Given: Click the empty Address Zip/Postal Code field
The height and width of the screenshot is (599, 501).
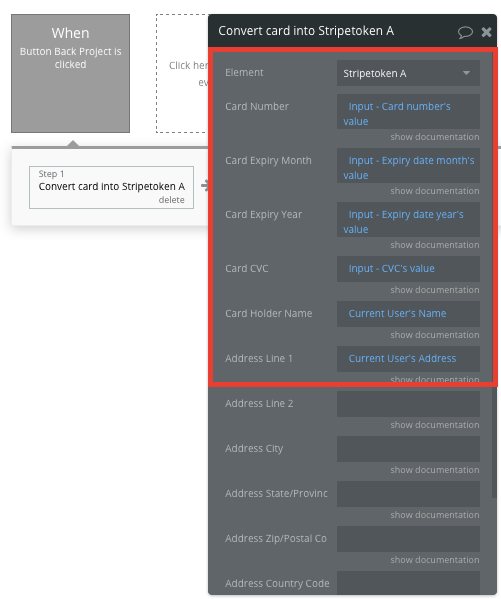Looking at the screenshot, I should point(408,539).
